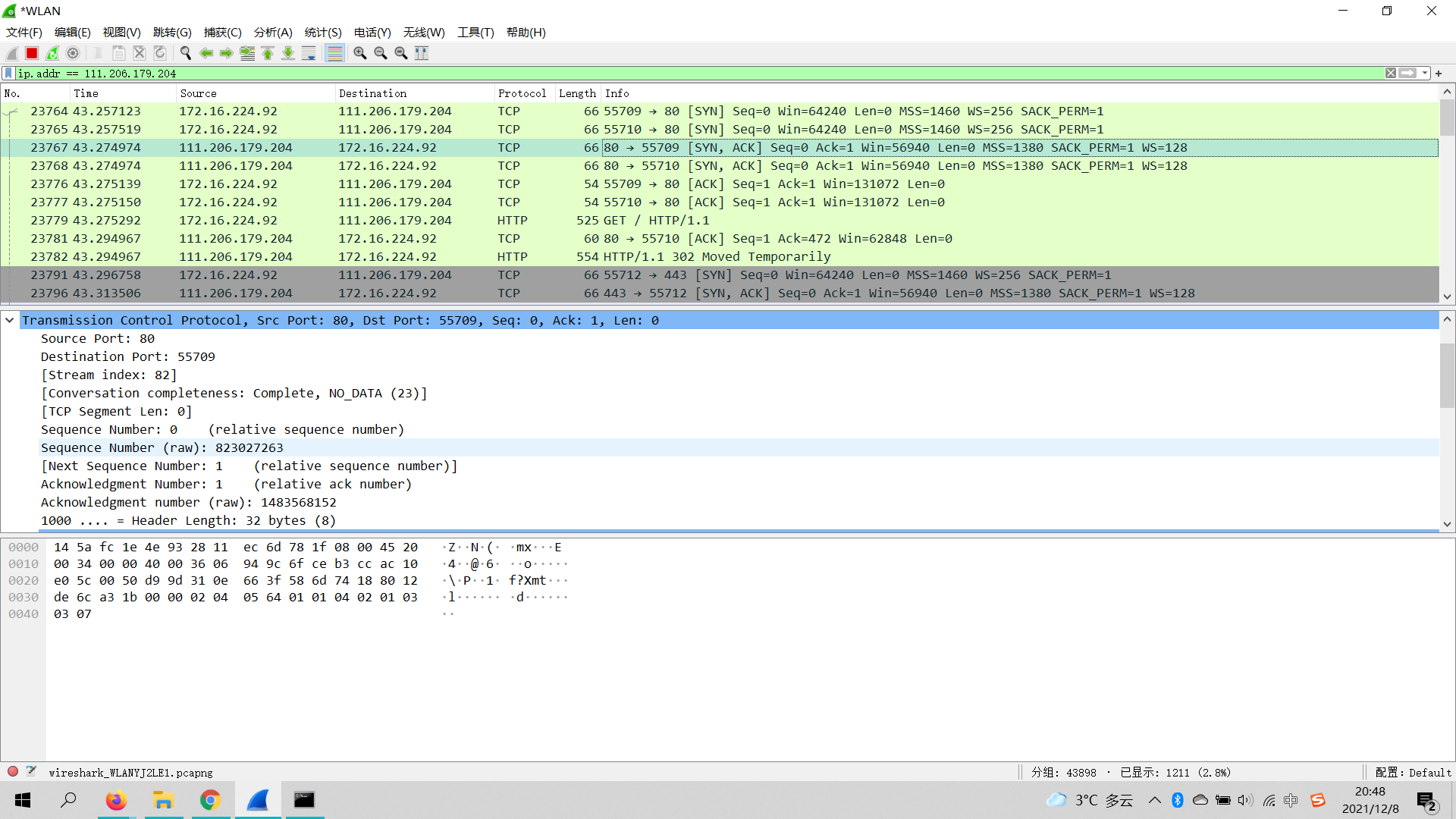Restart the current capture
Screen dimensions: 1456x819
click(52, 53)
